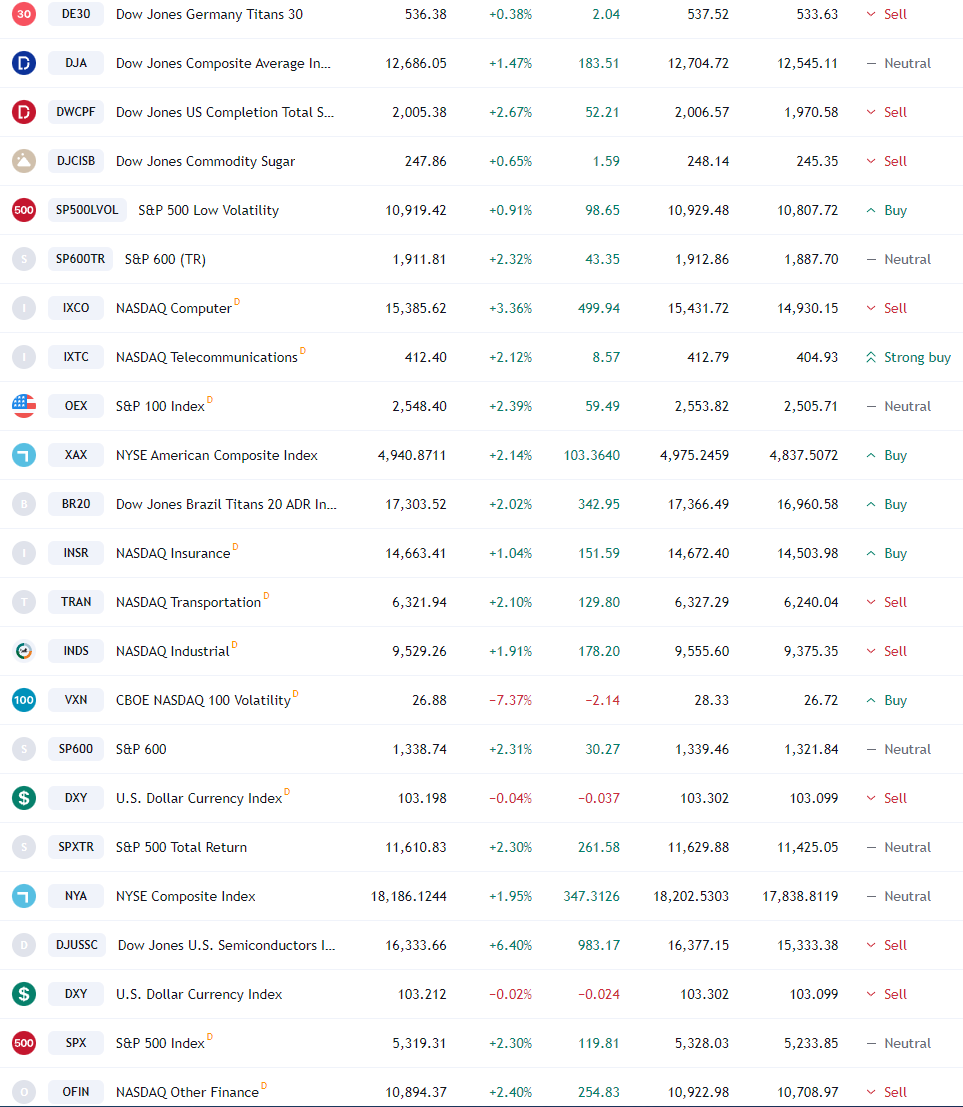Click the VXN blue 100 icon
963x1107 pixels.
click(24, 700)
